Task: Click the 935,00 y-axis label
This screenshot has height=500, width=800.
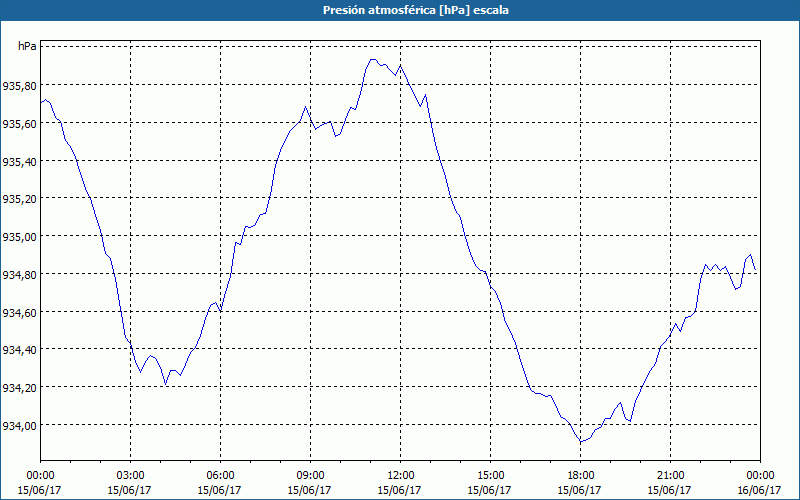Action: pos(19,237)
